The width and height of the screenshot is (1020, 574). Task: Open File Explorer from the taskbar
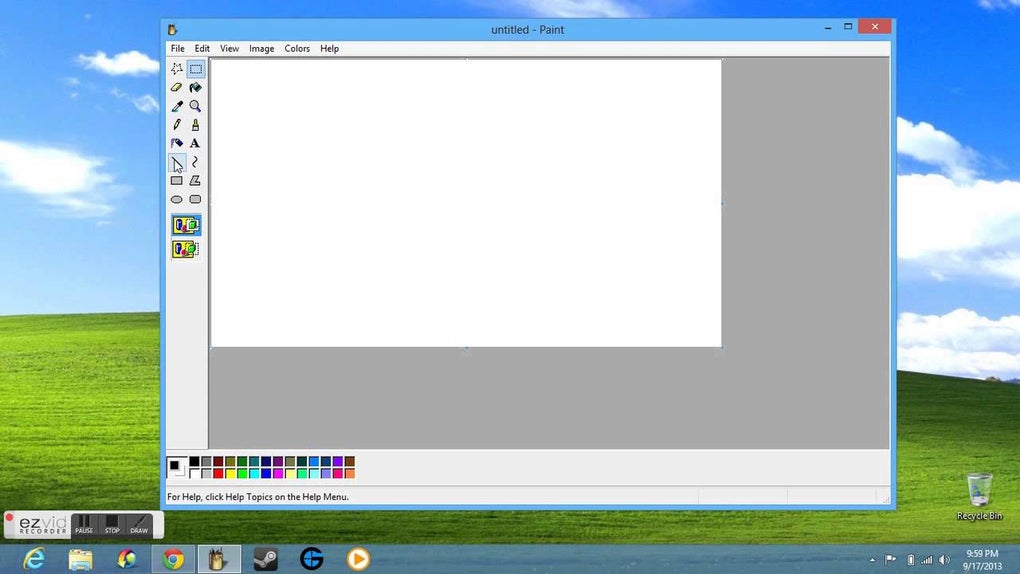tap(81, 559)
